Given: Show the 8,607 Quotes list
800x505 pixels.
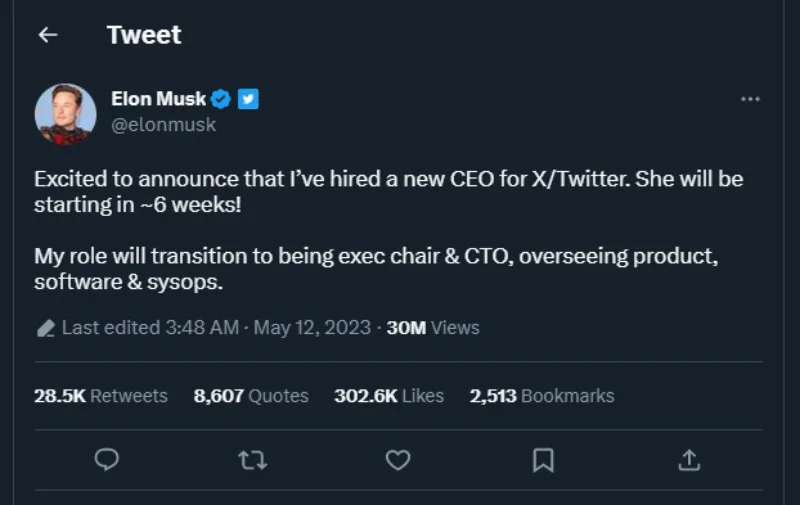Looking at the screenshot, I should click(x=251, y=396).
